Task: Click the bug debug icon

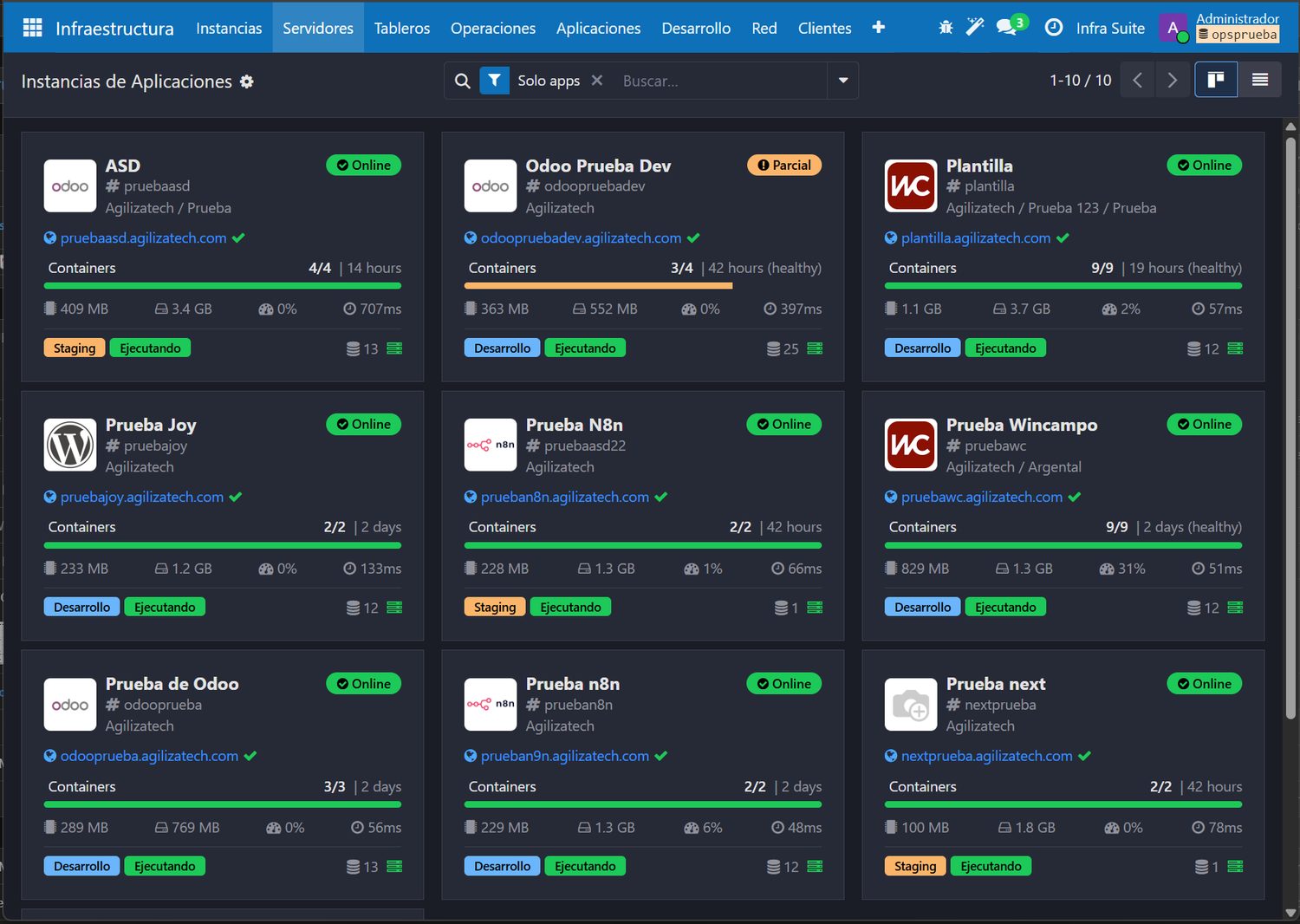Action: (x=946, y=28)
